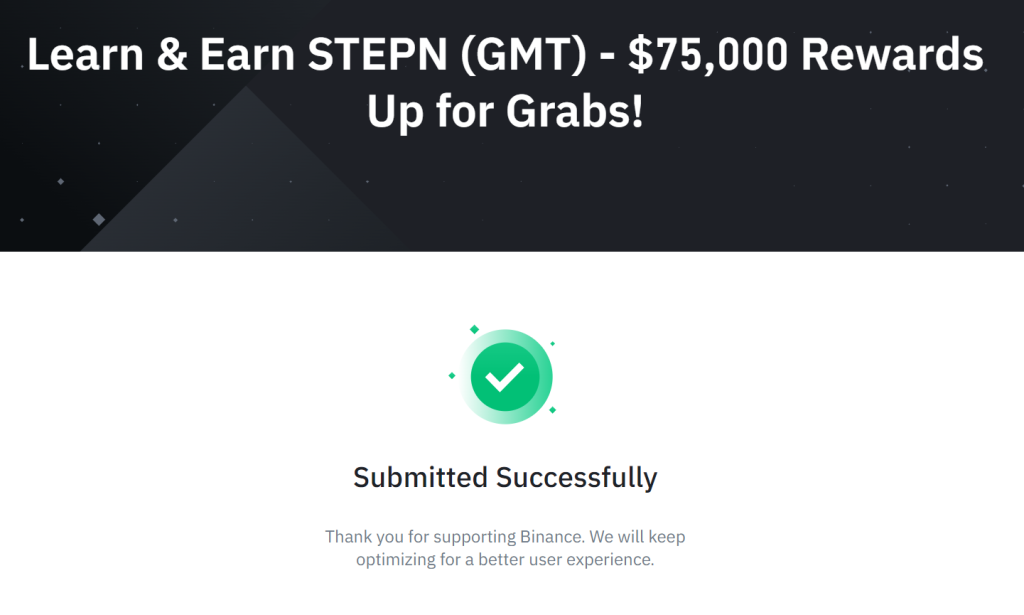Click the tiny green sparkle above-right of checkmark

pyautogui.click(x=552, y=343)
